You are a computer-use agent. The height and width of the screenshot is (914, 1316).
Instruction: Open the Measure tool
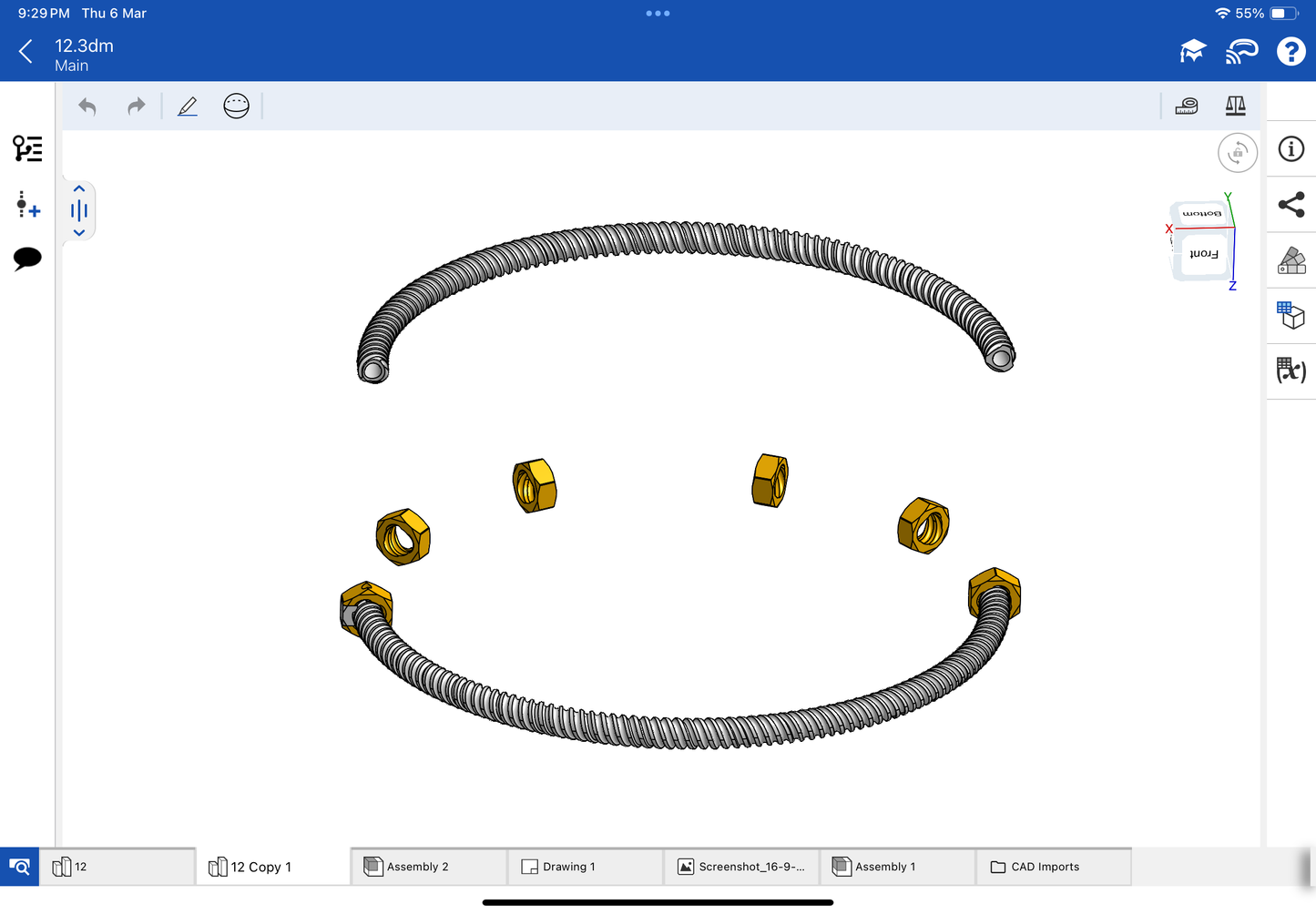coord(1186,107)
